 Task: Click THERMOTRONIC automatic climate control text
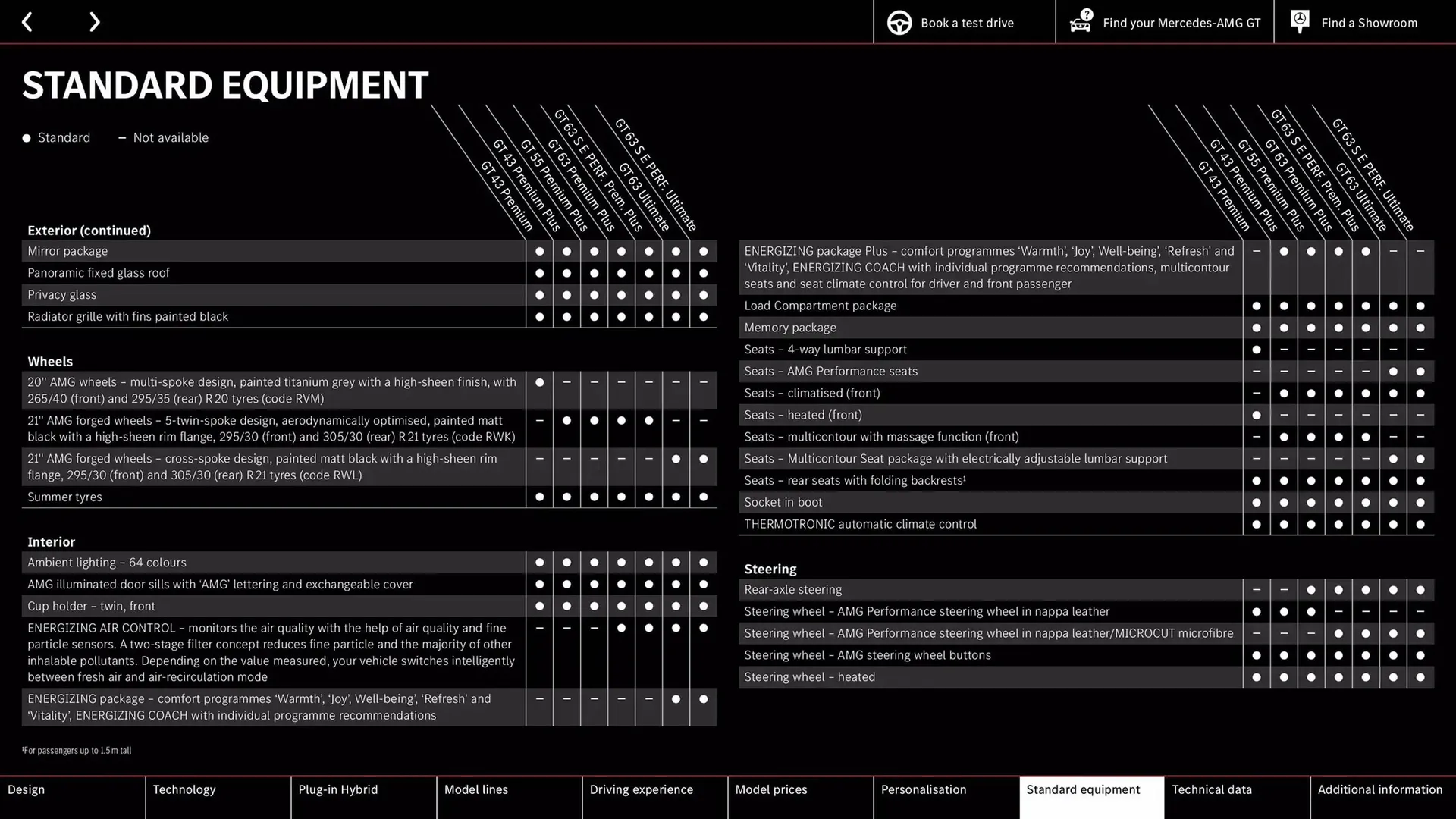pyautogui.click(x=860, y=525)
